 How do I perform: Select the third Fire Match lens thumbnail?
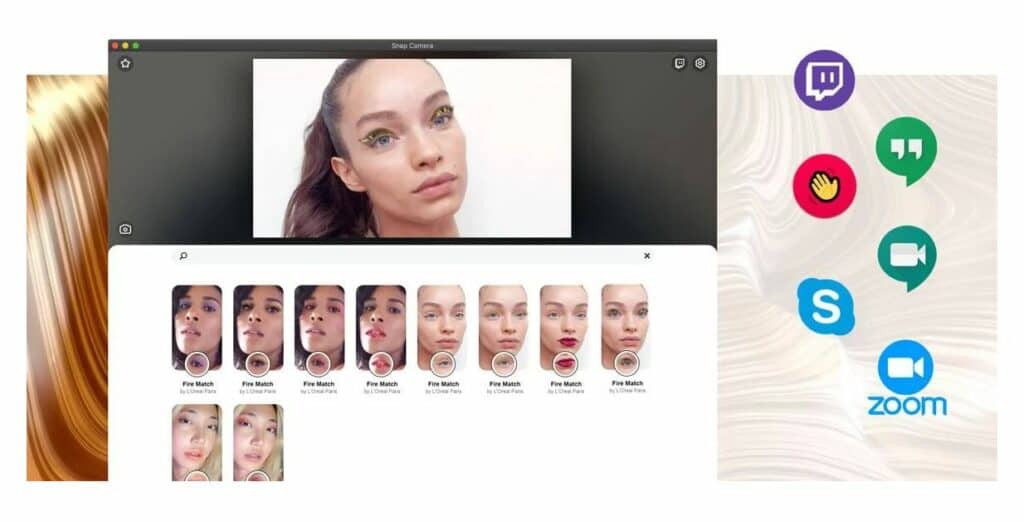tap(320, 328)
